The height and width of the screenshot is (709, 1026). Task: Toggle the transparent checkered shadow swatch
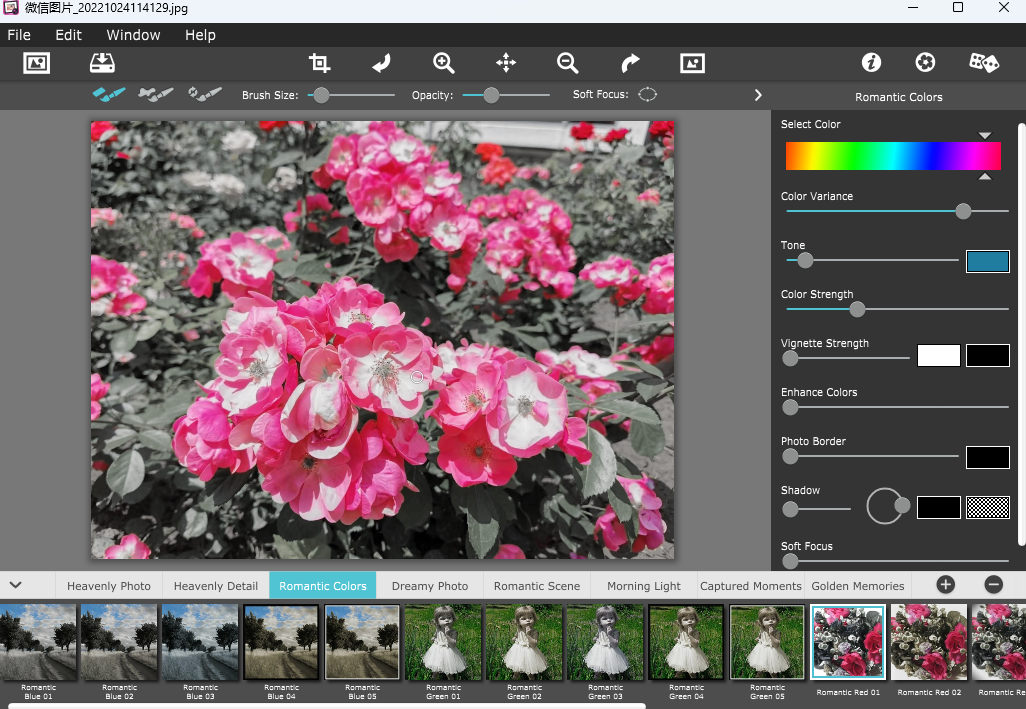987,507
